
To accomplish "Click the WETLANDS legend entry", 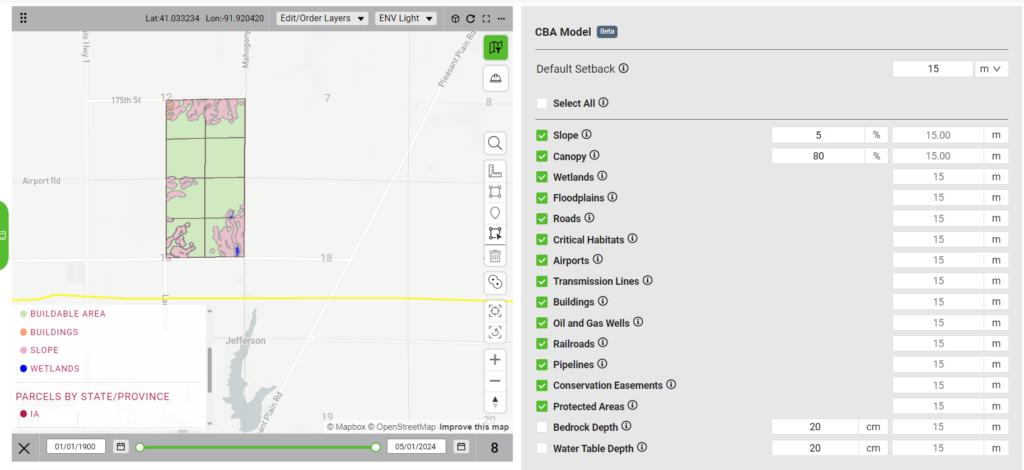I will [50, 369].
